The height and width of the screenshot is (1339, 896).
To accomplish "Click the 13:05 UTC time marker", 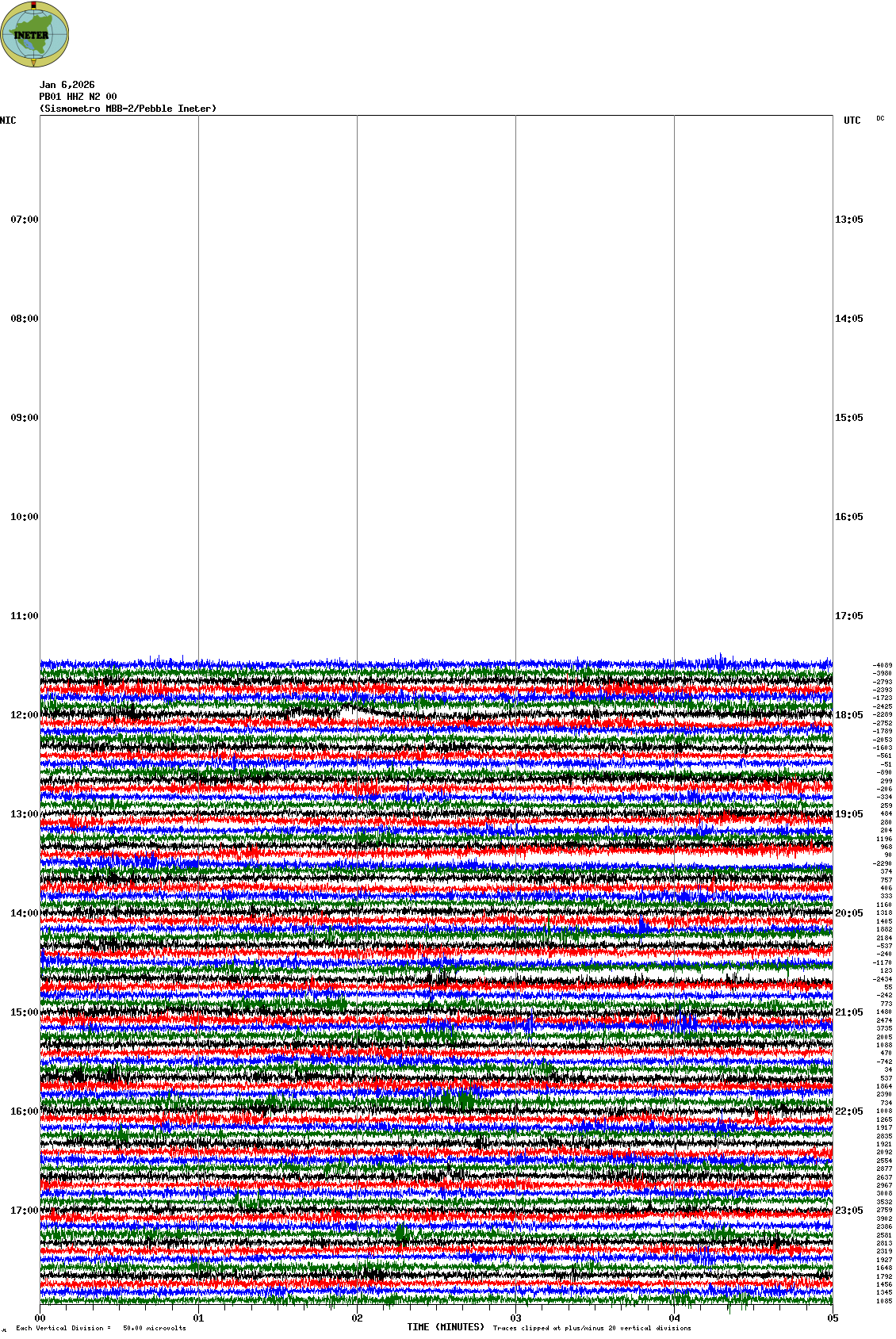I will 848,220.
